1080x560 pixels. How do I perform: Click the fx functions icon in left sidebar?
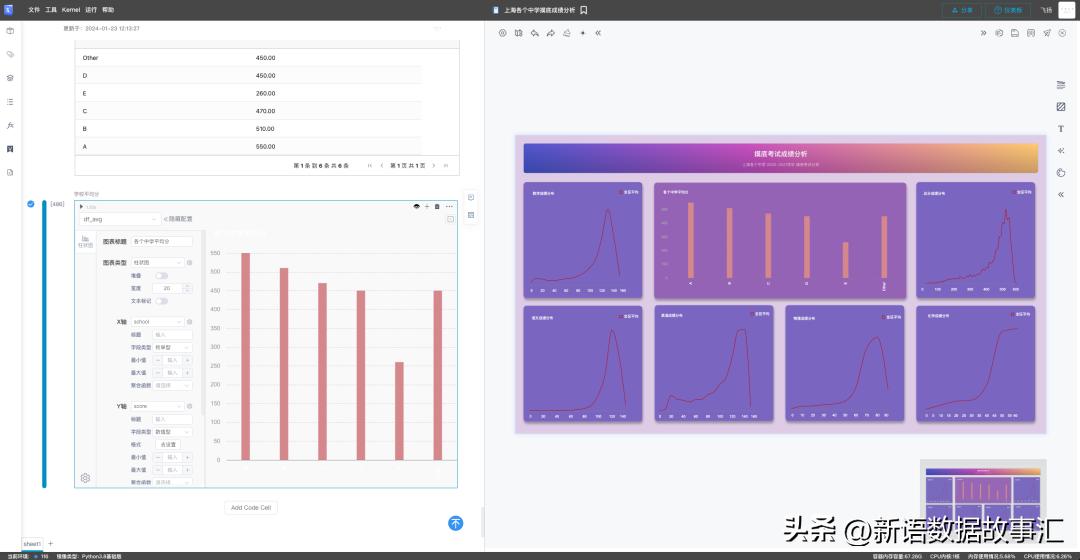pyautogui.click(x=10, y=125)
